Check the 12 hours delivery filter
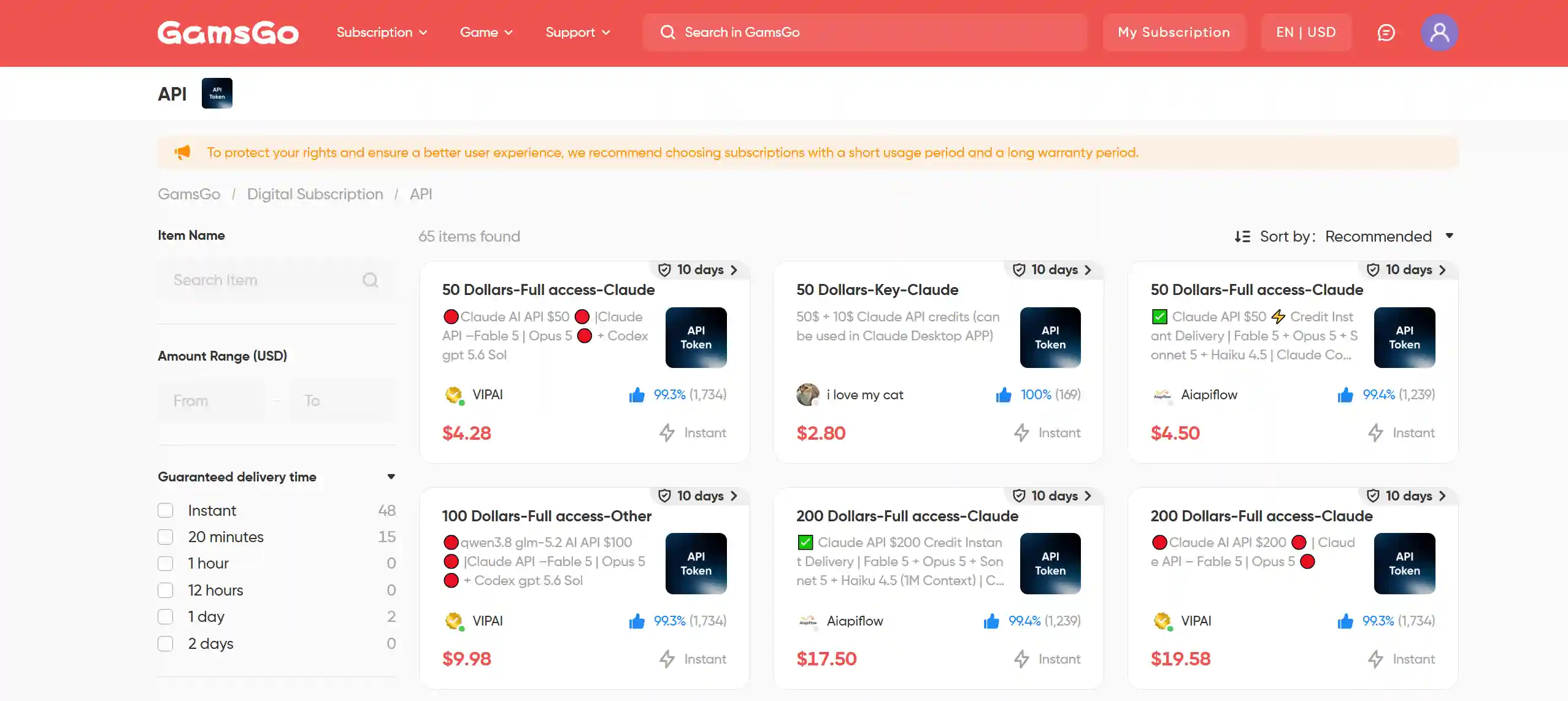The height and width of the screenshot is (701, 1568). point(166,590)
